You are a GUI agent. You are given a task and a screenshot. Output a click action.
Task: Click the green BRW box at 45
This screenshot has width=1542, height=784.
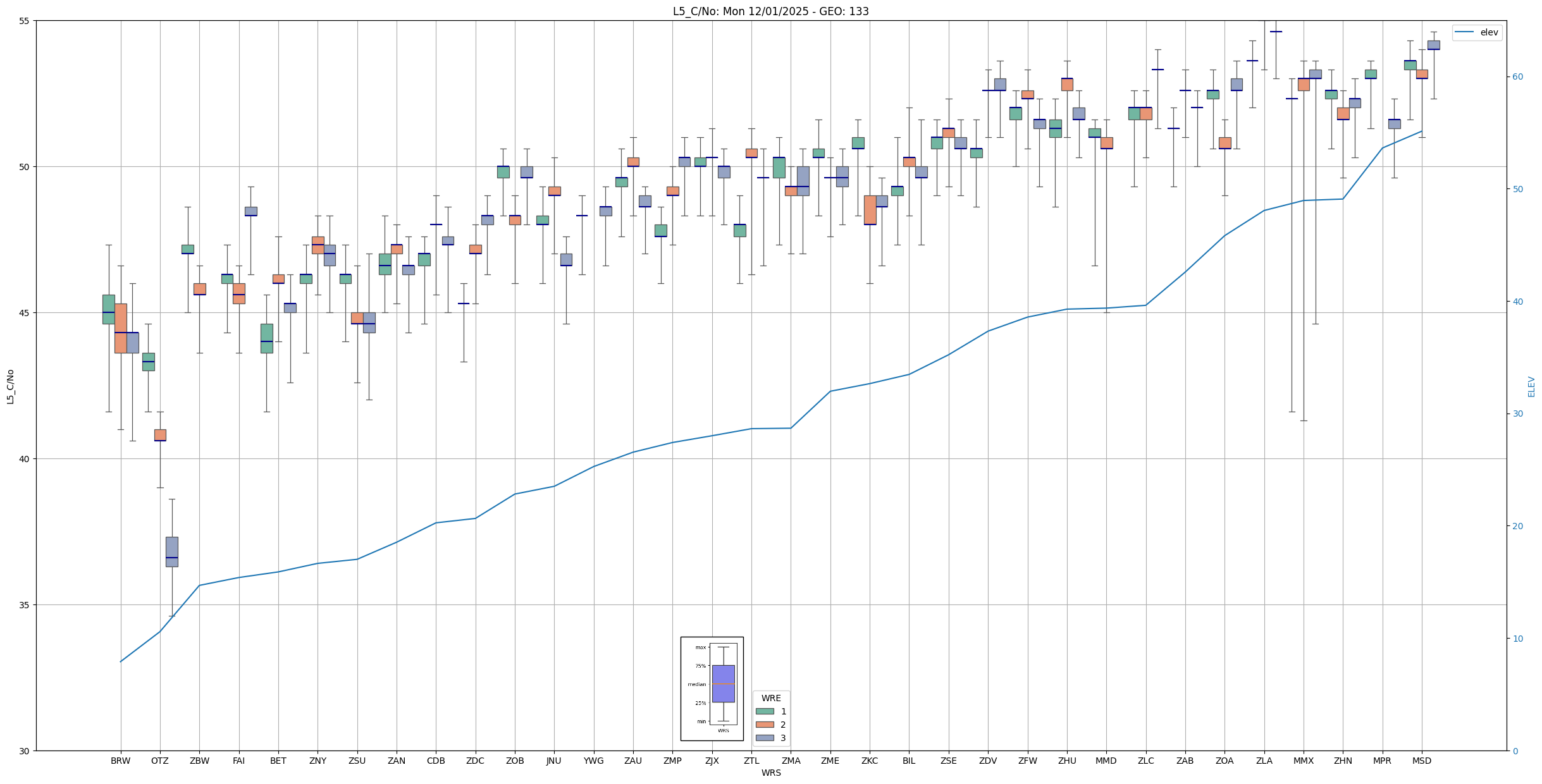[x=109, y=309]
